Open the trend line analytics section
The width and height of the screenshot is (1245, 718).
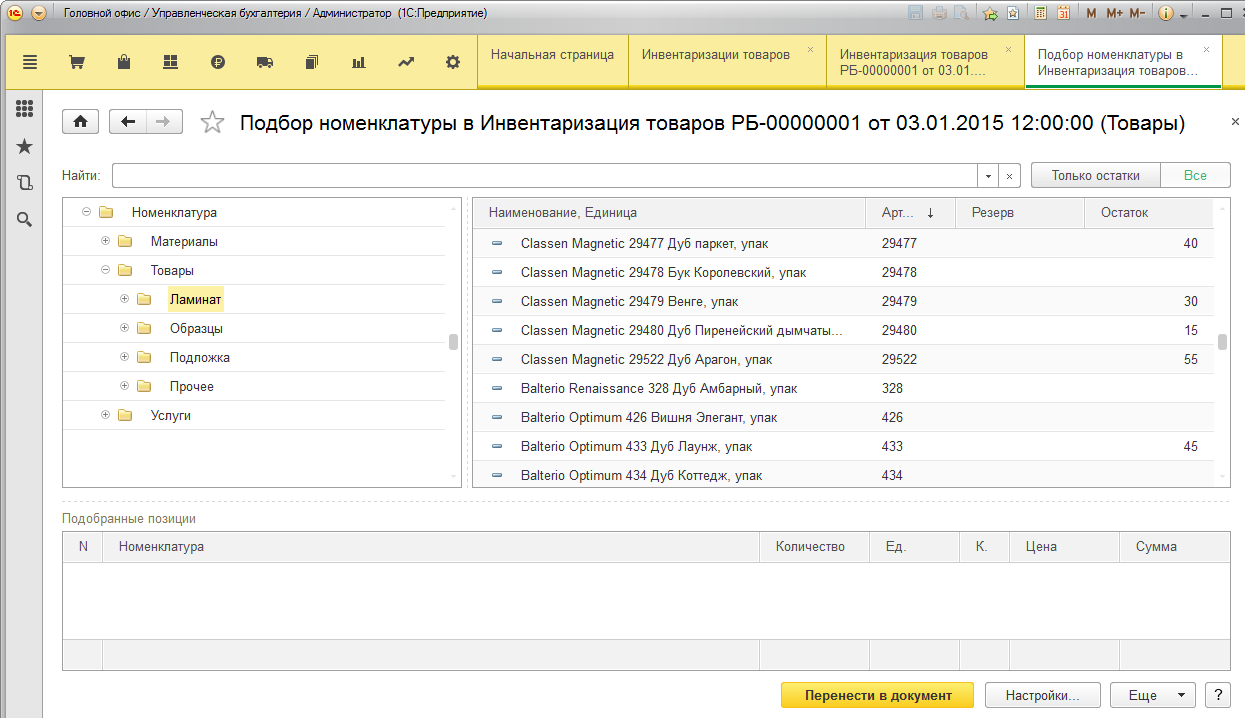pos(406,62)
